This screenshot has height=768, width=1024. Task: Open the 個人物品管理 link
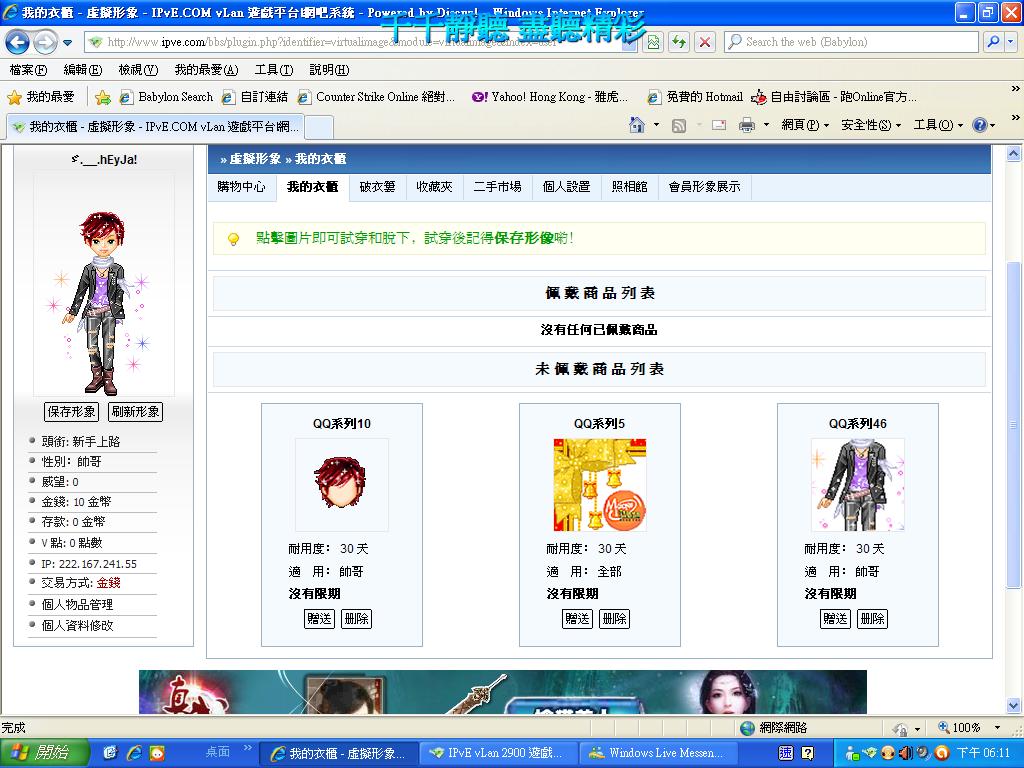[78, 605]
